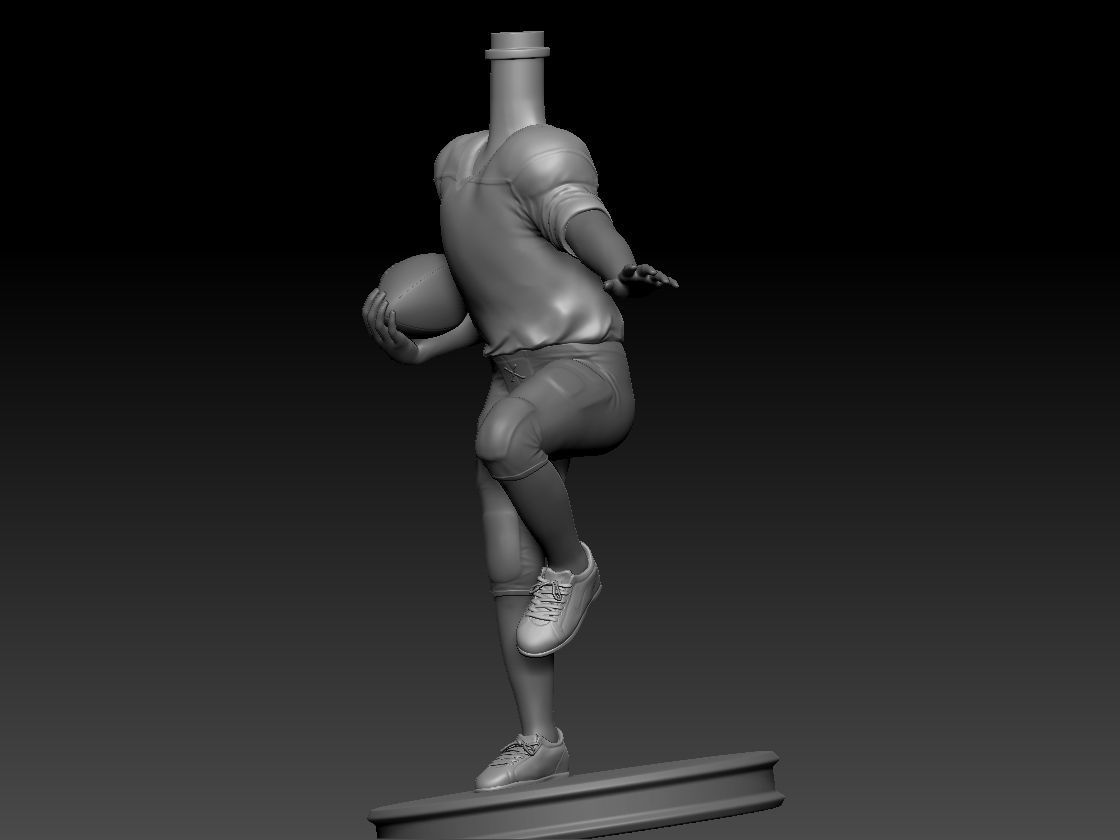
Task: Click the raised knee pad
Action: click(x=504, y=431)
